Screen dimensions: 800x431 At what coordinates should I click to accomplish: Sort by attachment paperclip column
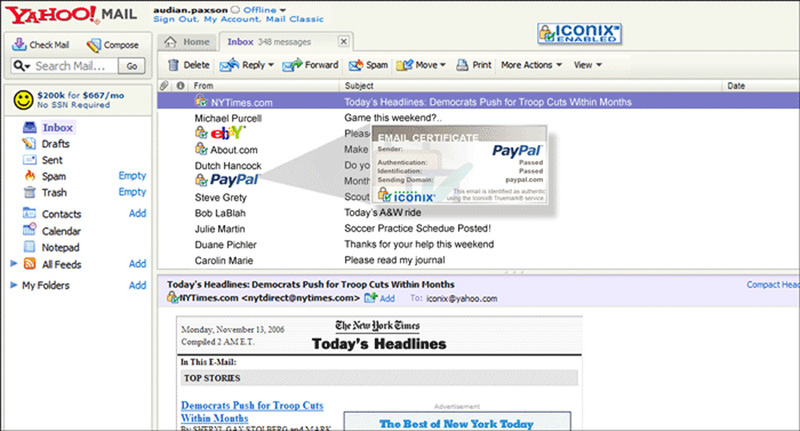coord(164,85)
